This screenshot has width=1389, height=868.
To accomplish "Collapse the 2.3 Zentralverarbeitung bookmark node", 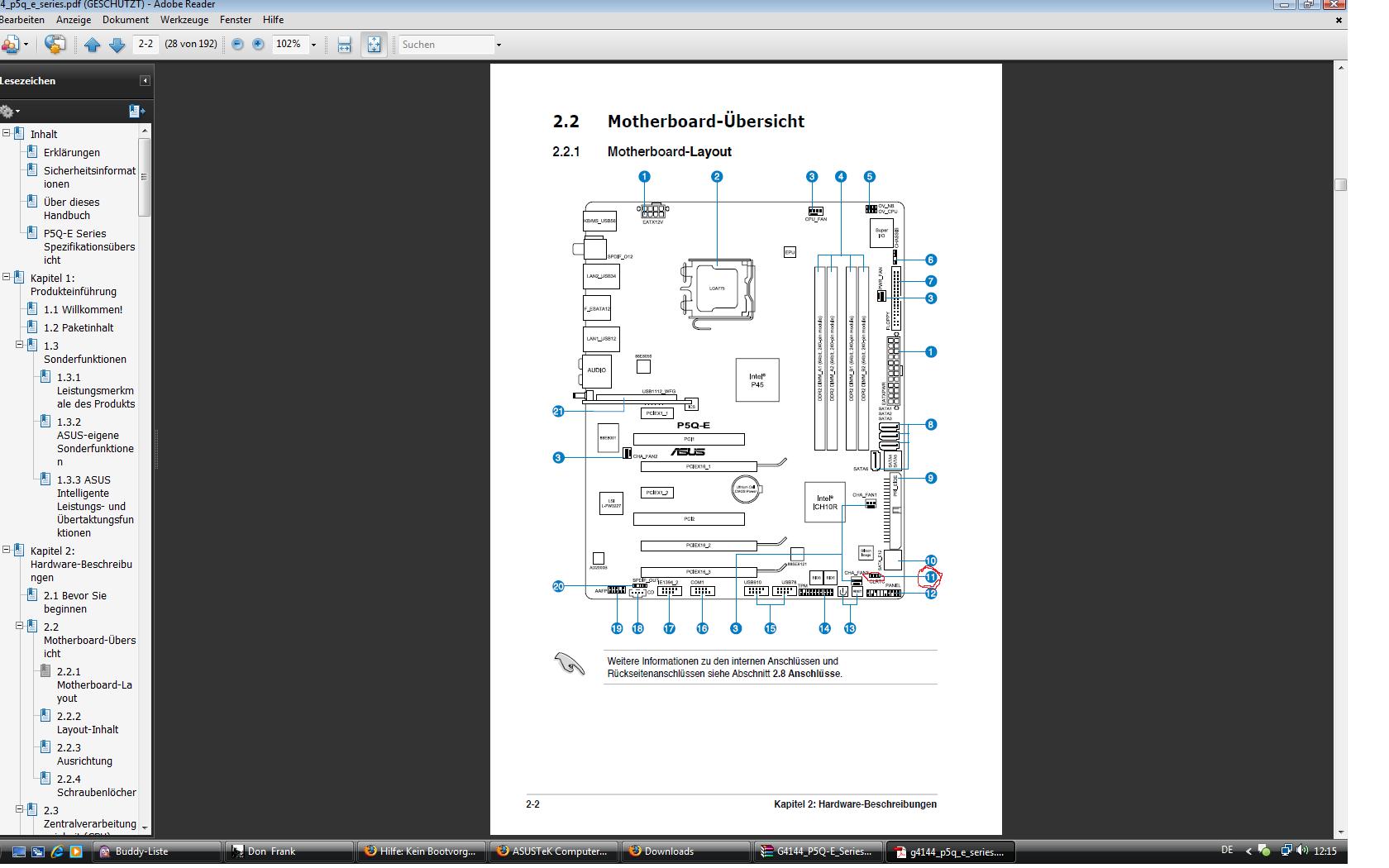I will coord(20,808).
